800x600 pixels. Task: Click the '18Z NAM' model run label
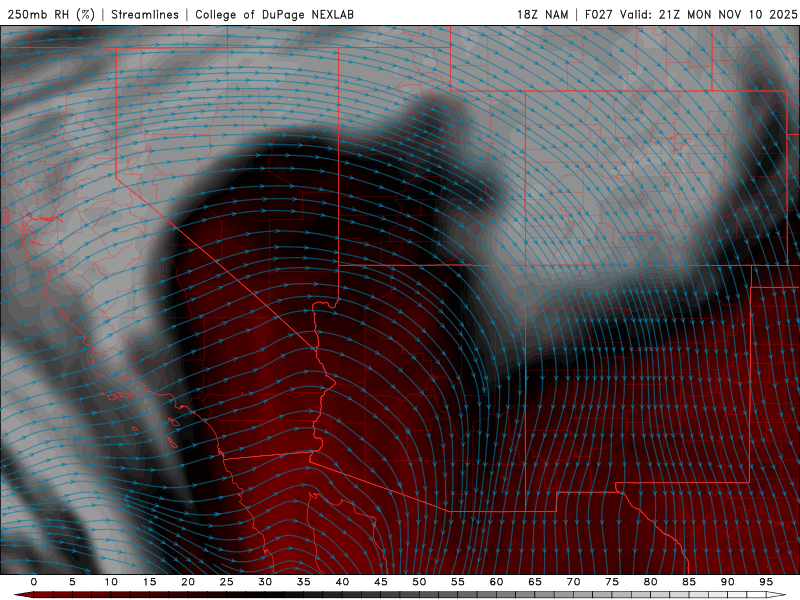click(x=542, y=14)
